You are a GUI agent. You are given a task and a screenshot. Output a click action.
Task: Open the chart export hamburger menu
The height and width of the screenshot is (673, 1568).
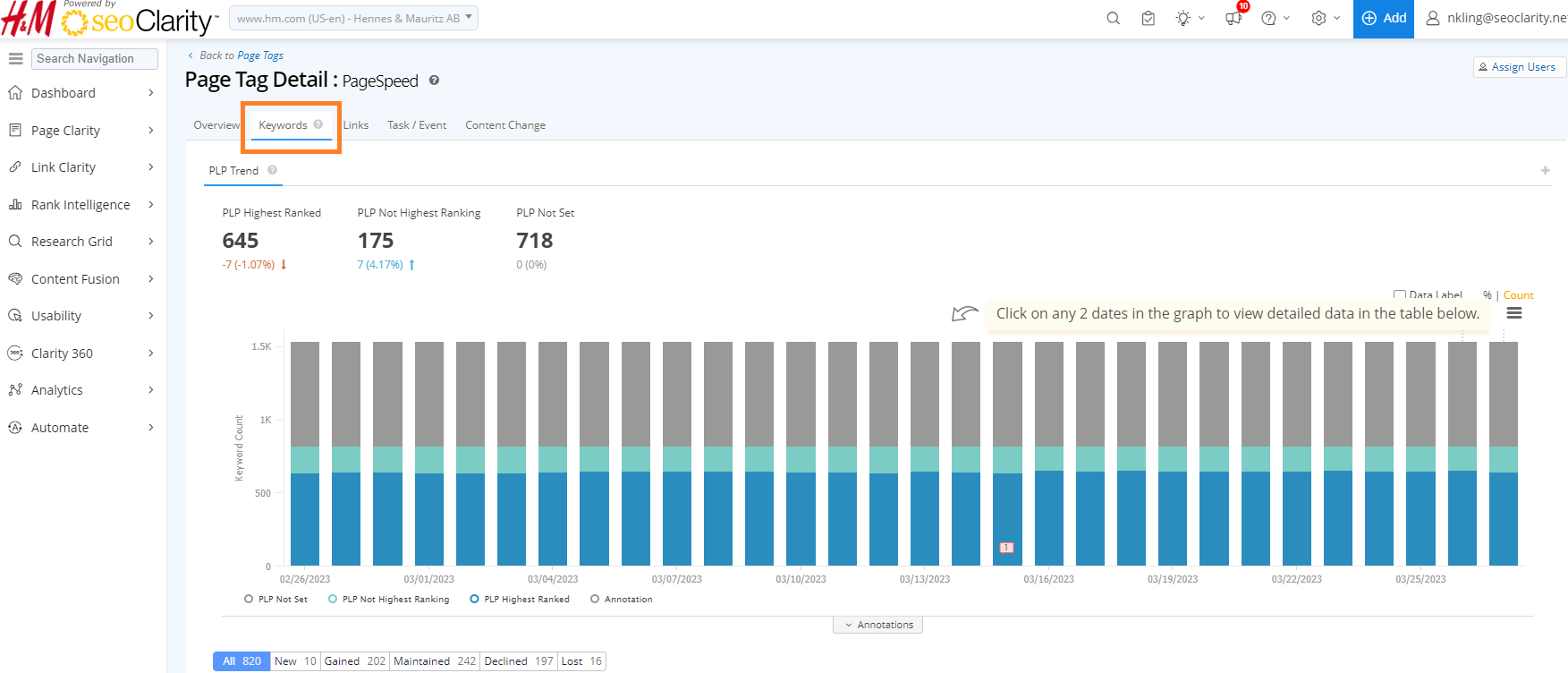point(1514,313)
